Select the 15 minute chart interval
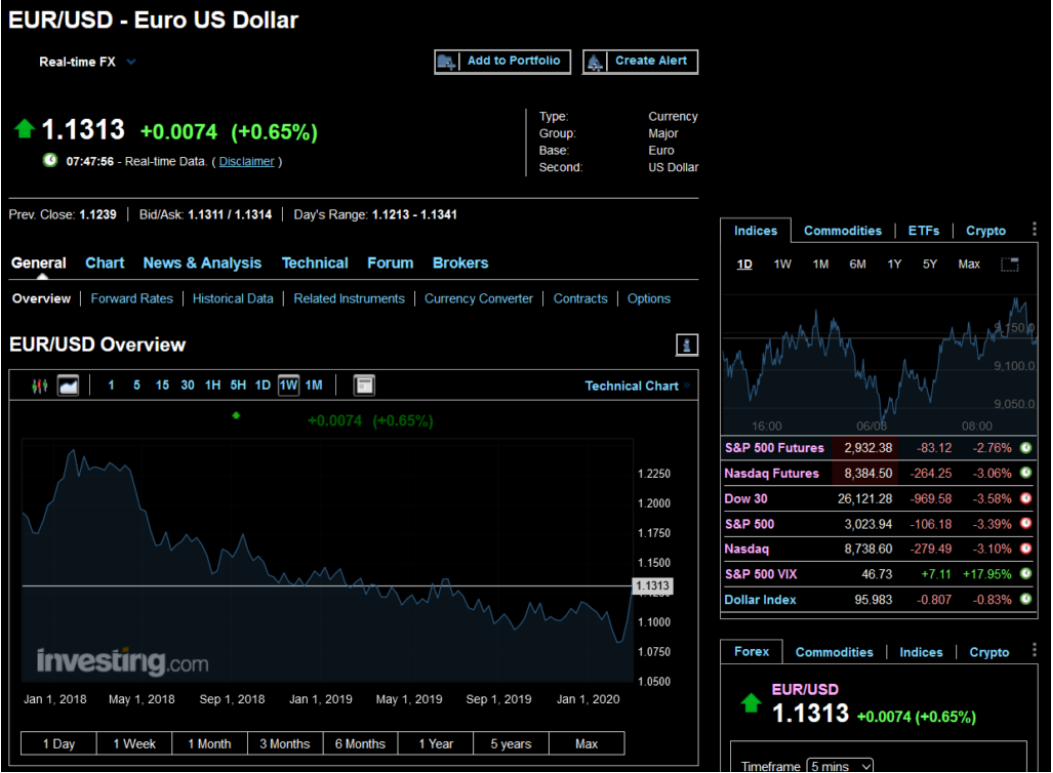The image size is (1053, 773). coord(162,385)
